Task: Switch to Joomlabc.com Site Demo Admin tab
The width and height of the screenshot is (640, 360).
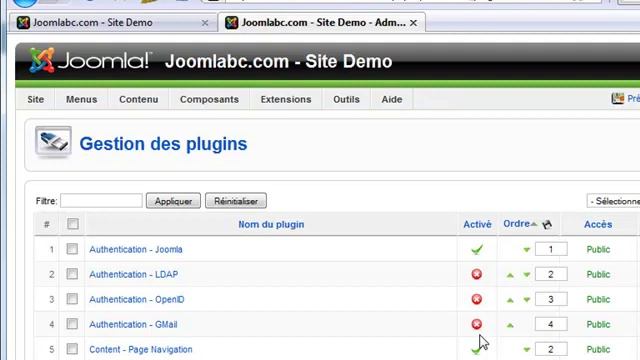Action: click(322, 22)
